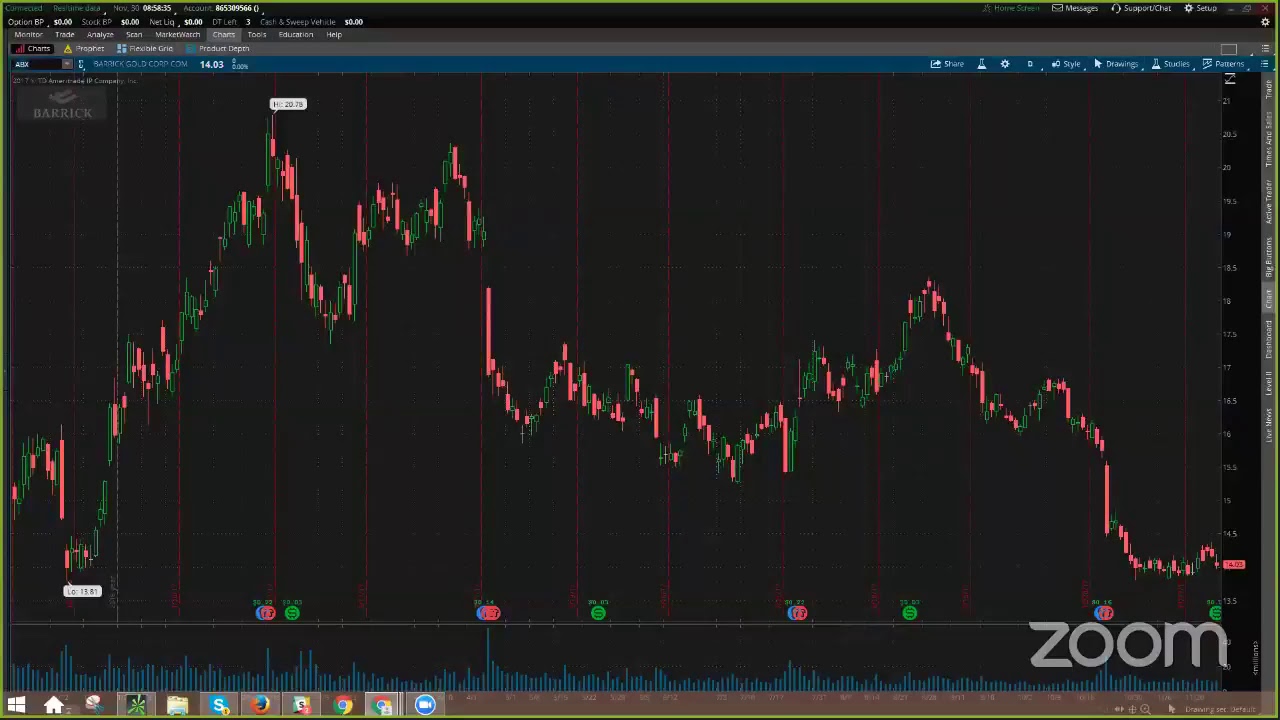The image size is (1280, 720).
Task: Open the Active Trader sidebar panel
Action: [1269, 203]
